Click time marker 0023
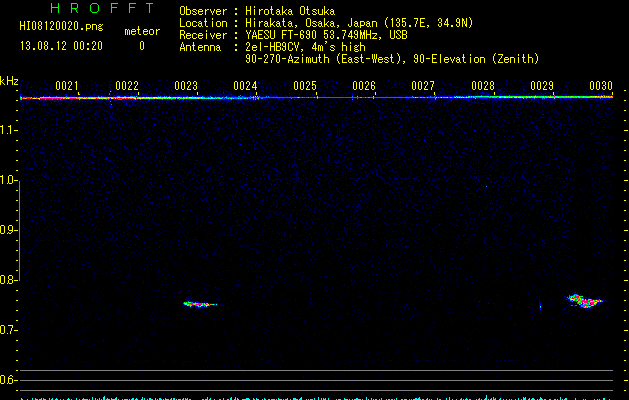629x400 pixels. (x=186, y=86)
